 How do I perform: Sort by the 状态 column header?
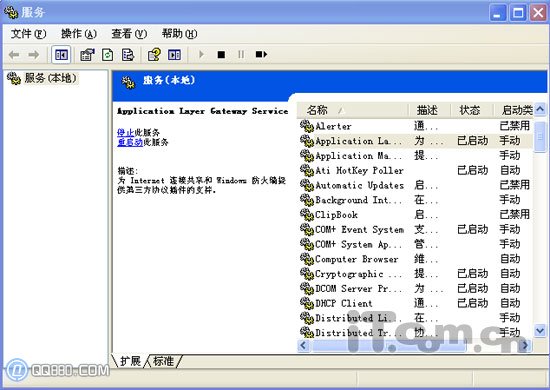coord(472,110)
